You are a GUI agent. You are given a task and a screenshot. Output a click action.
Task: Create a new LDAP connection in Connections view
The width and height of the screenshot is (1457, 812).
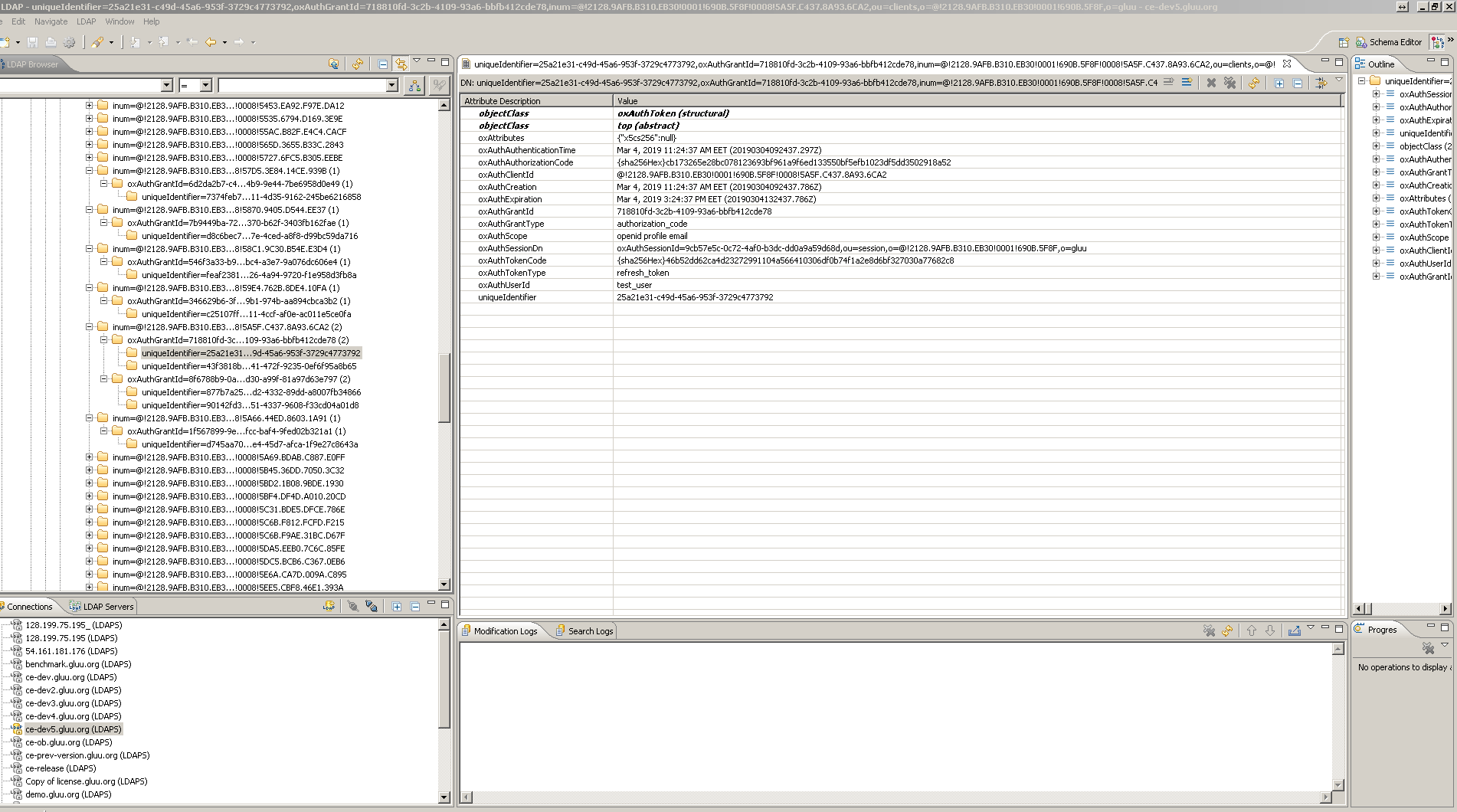[x=329, y=606]
